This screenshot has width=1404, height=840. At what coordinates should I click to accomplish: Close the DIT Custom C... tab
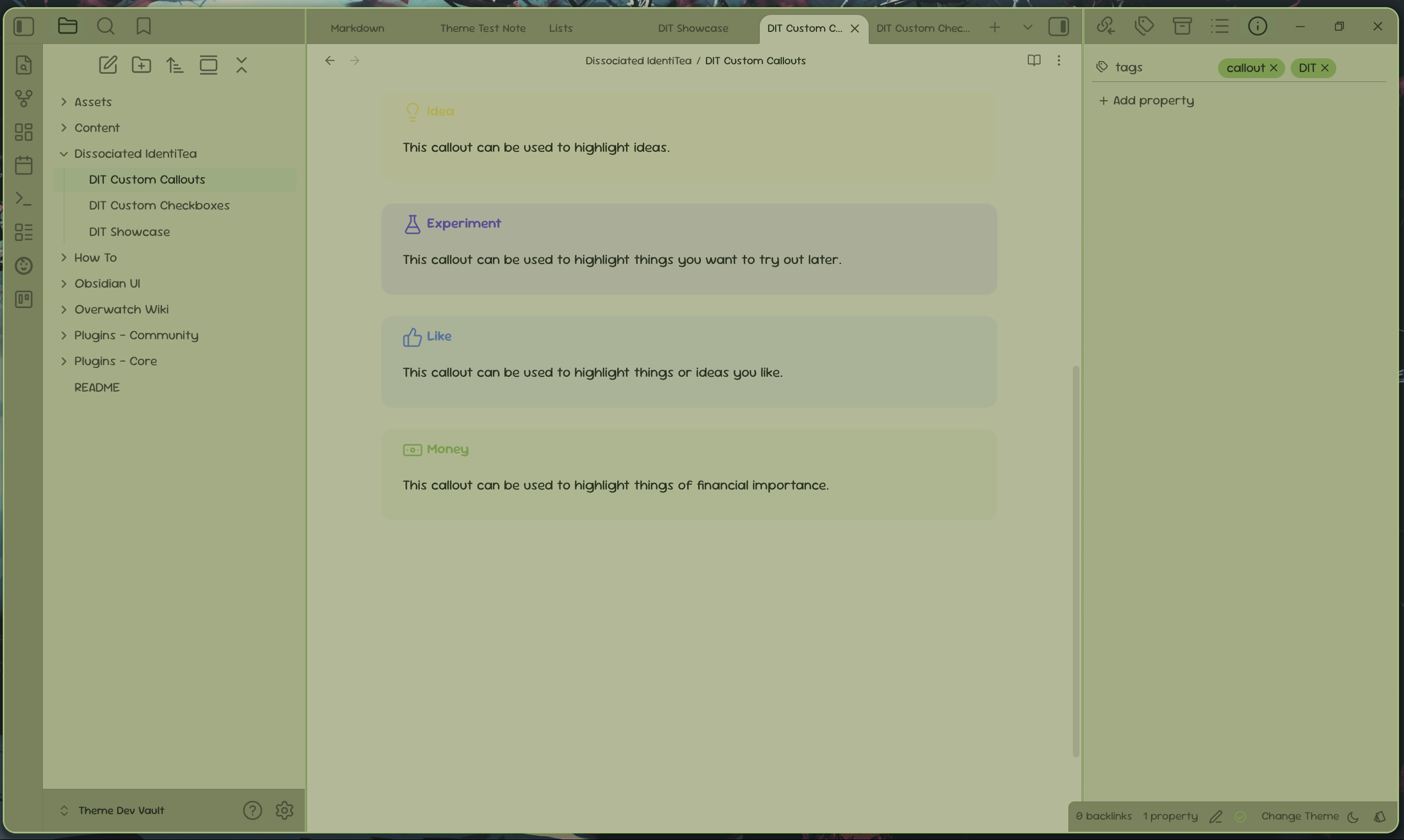855,28
